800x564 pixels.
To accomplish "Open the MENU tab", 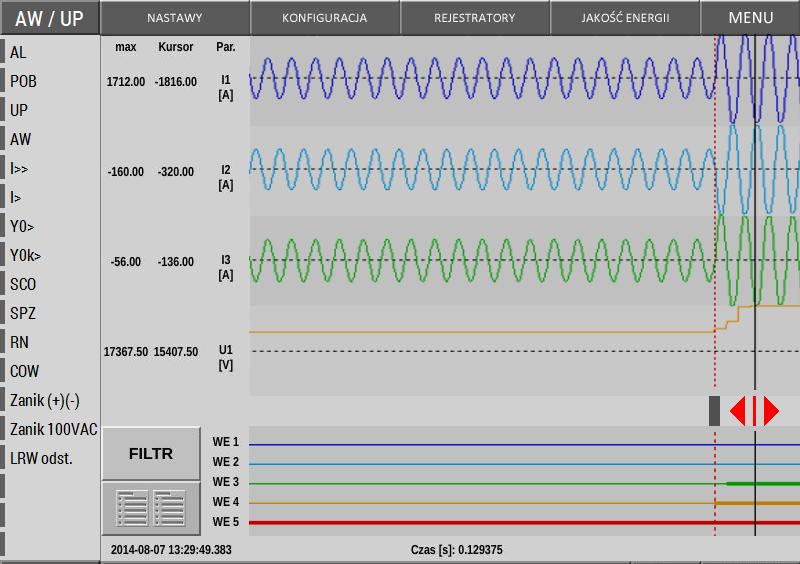I will coord(751,18).
